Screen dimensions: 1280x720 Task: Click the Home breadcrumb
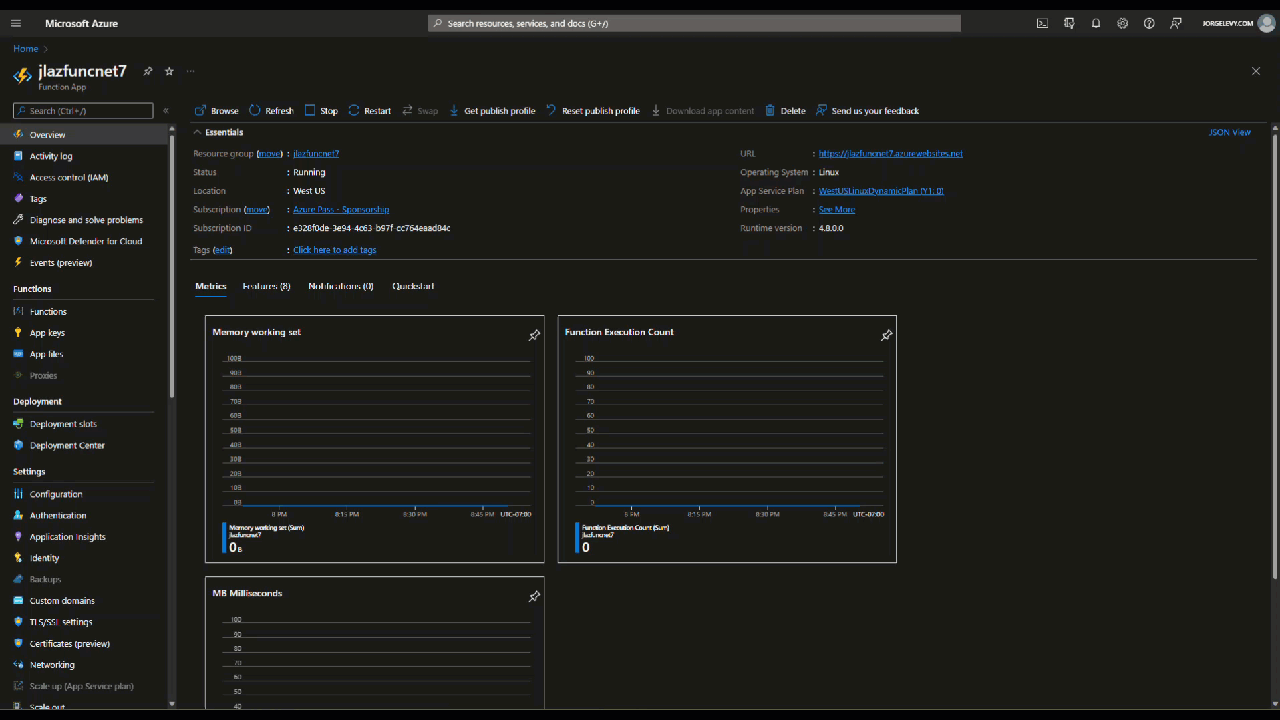click(x=26, y=48)
